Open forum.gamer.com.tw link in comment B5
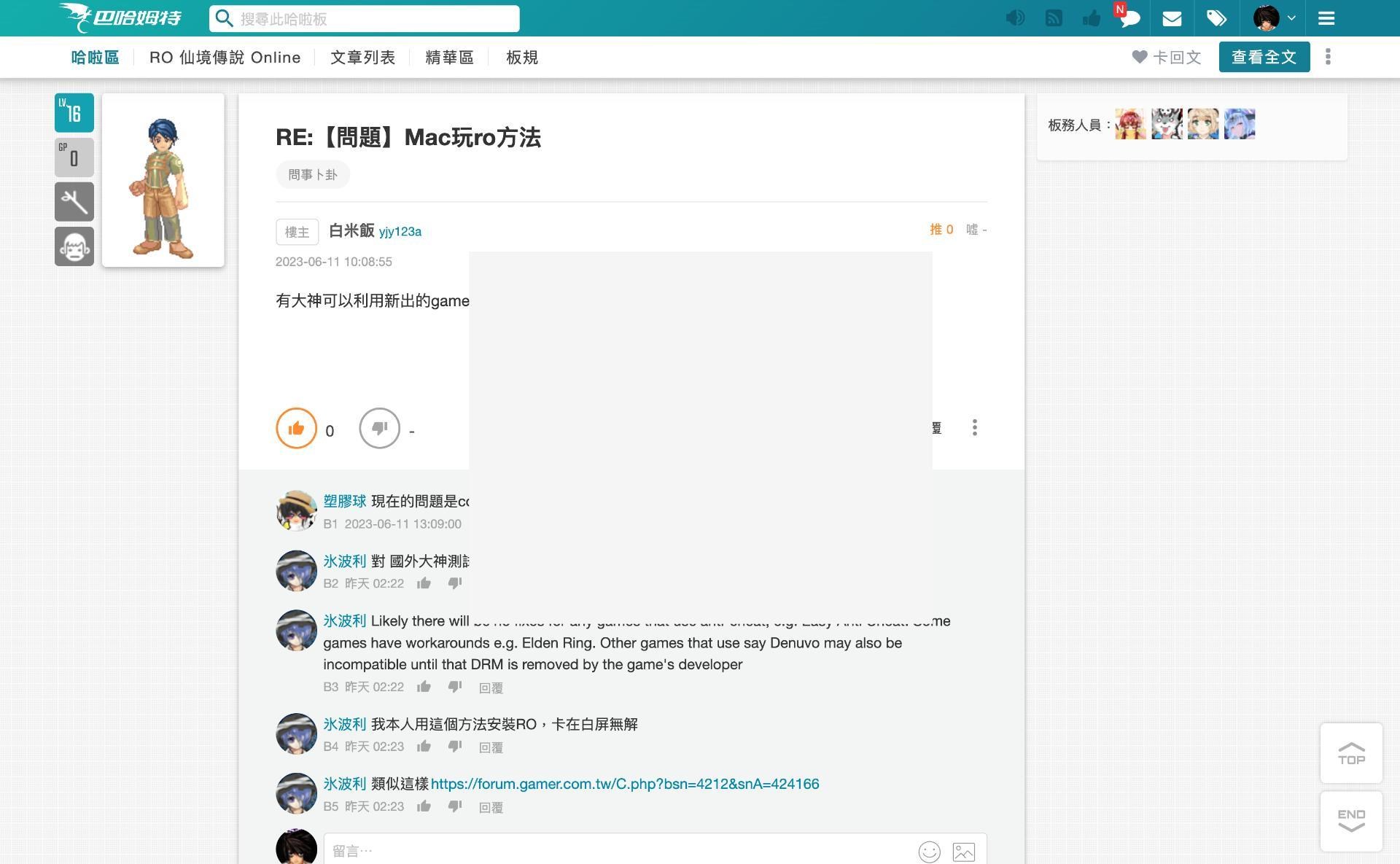This screenshot has width=1400, height=864. click(x=625, y=784)
